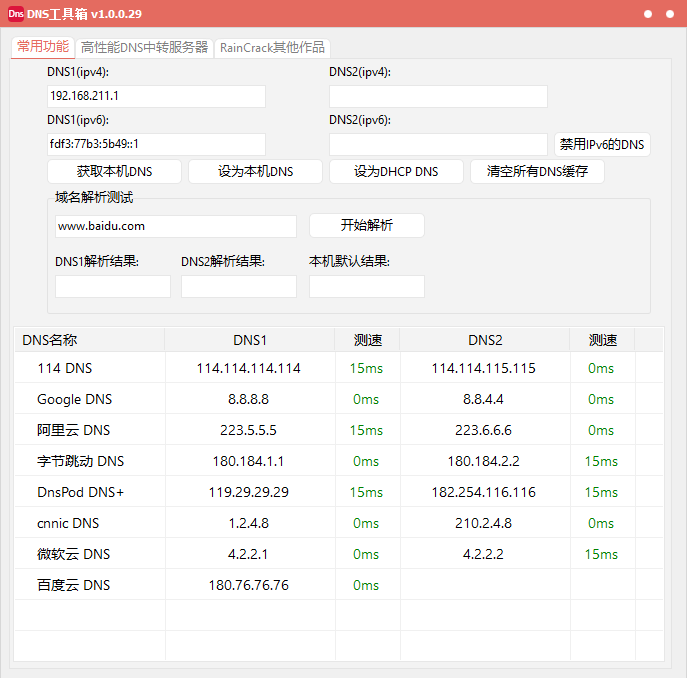
Task: Click the 0ms speed for 180.76.76.76
Action: pos(366,585)
